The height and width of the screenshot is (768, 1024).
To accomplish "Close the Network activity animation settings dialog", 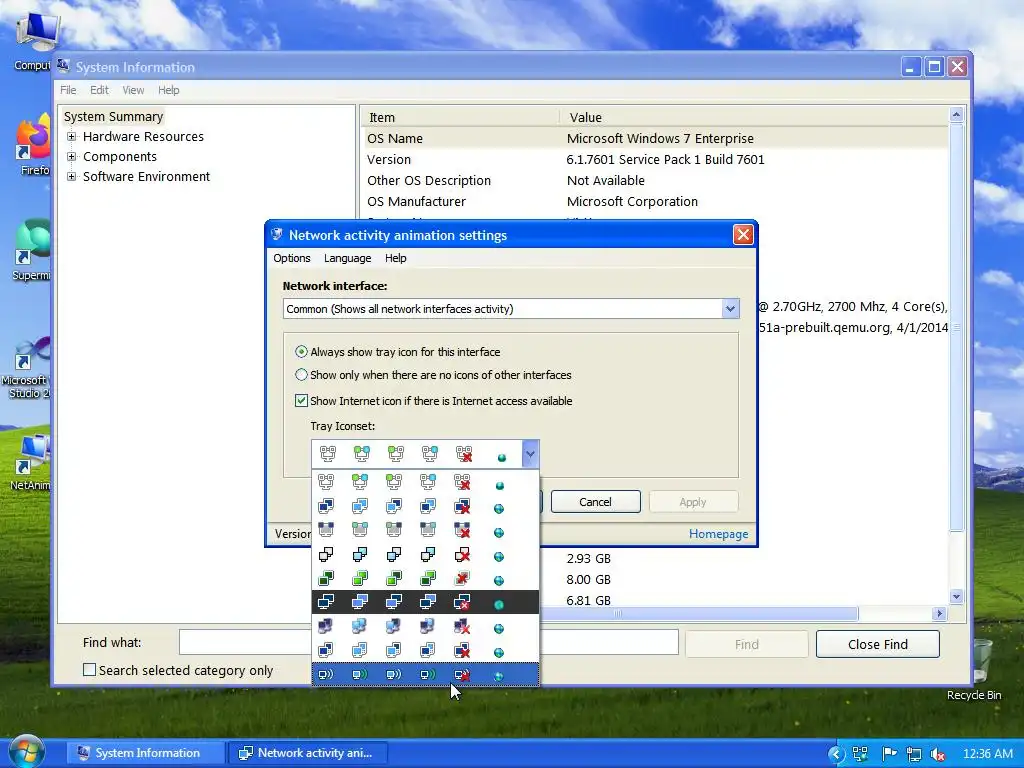I will click(x=743, y=234).
